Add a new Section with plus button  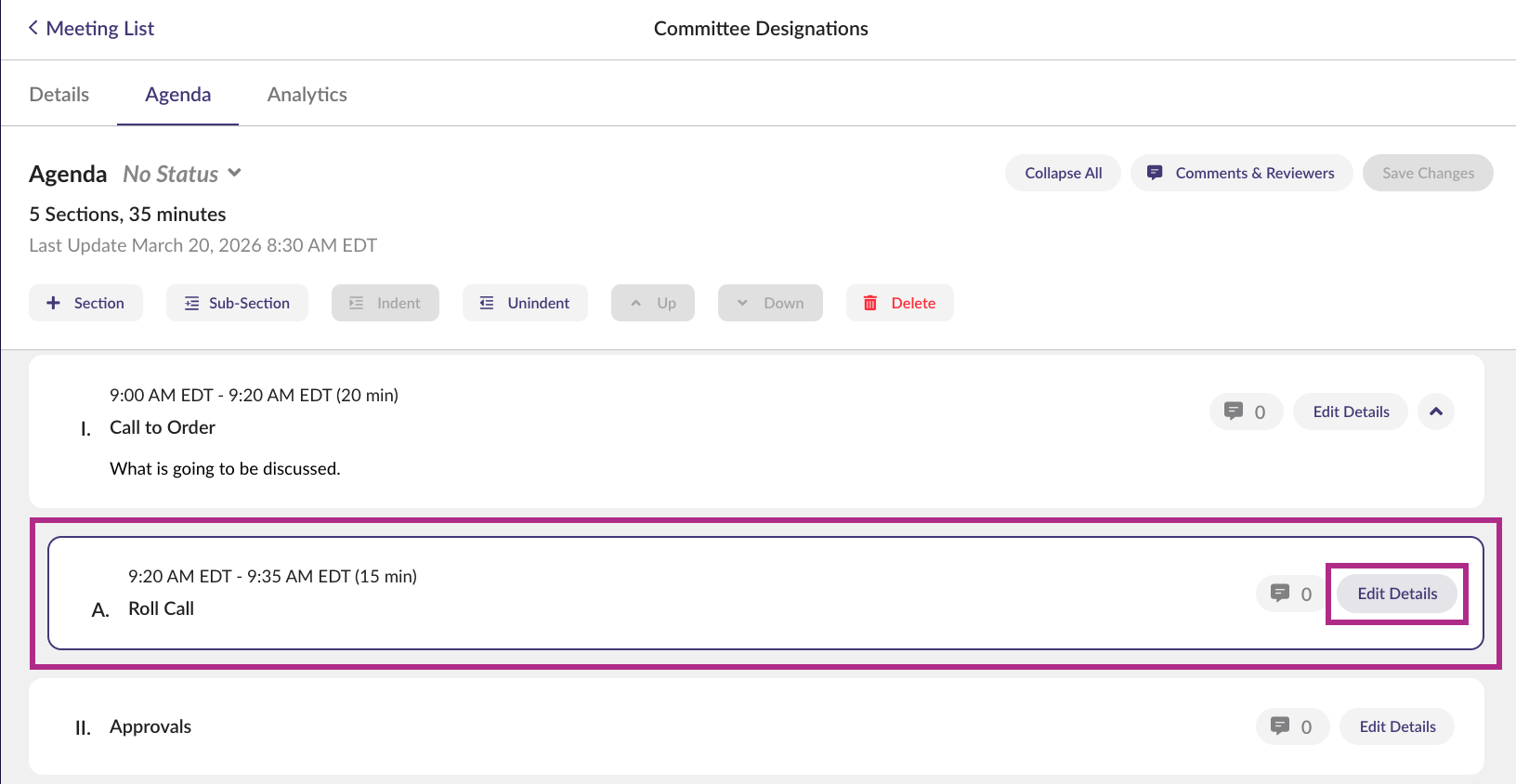click(x=85, y=303)
